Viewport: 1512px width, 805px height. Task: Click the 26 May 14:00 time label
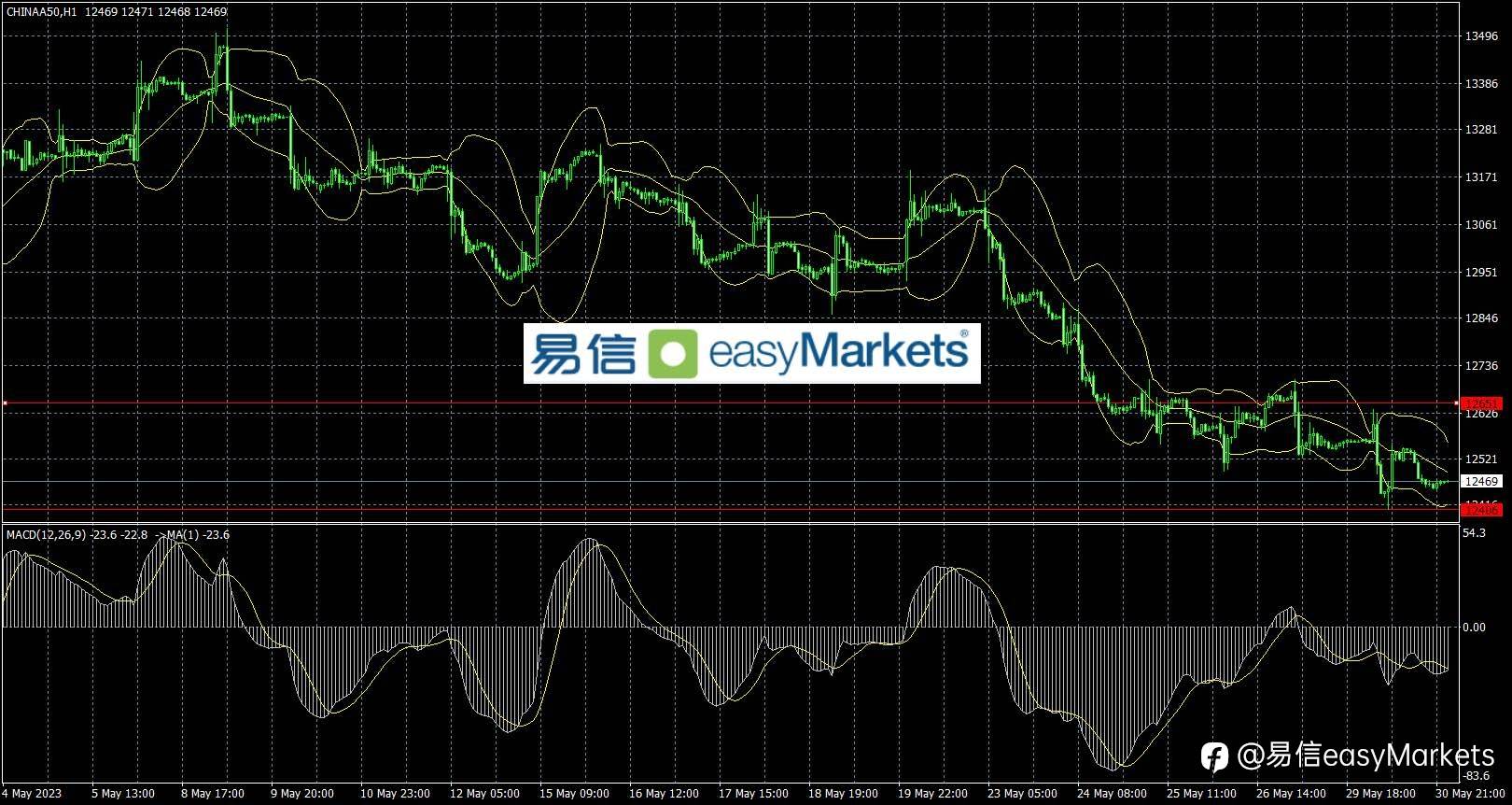pos(1291,794)
